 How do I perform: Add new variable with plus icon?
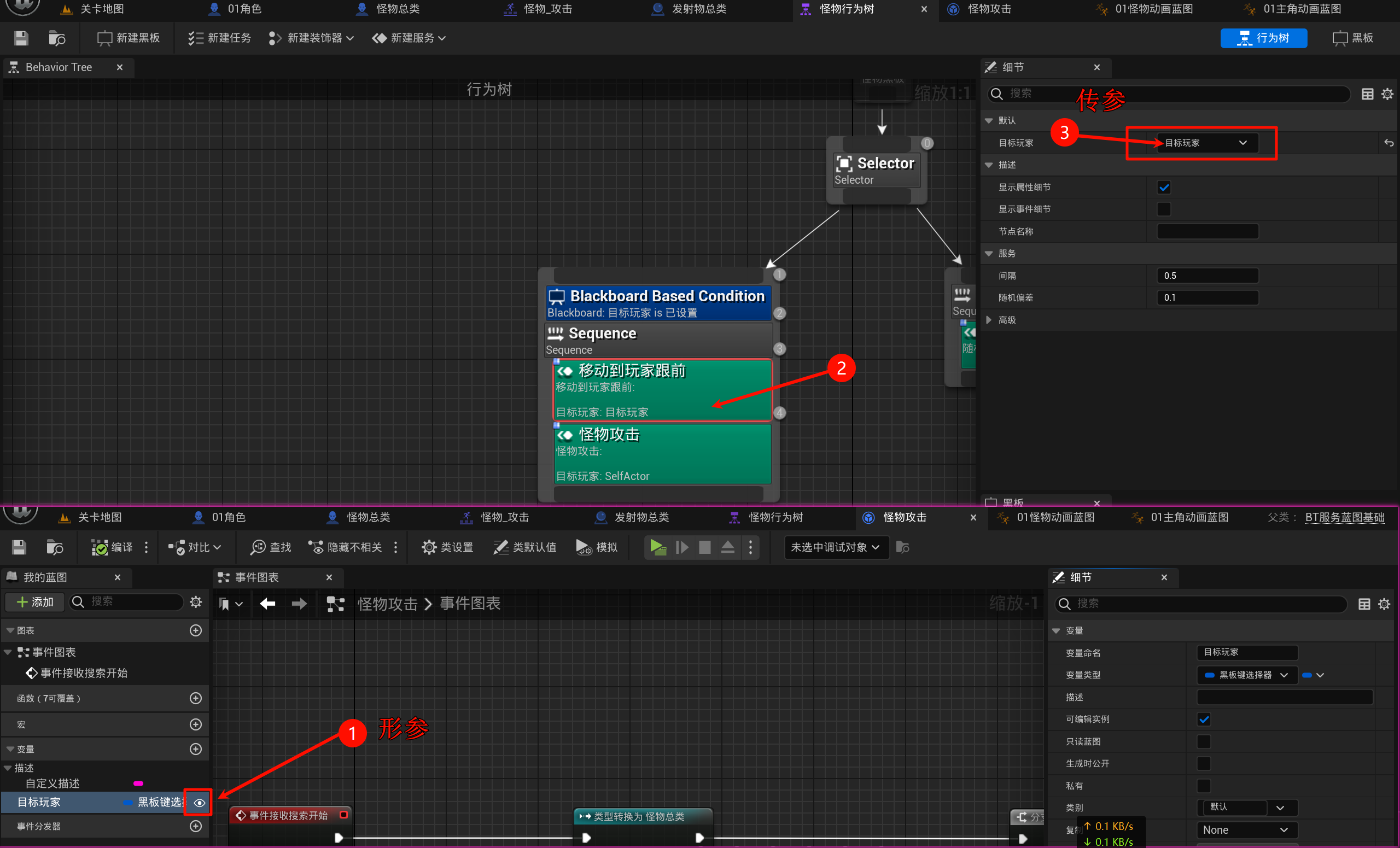[x=195, y=749]
